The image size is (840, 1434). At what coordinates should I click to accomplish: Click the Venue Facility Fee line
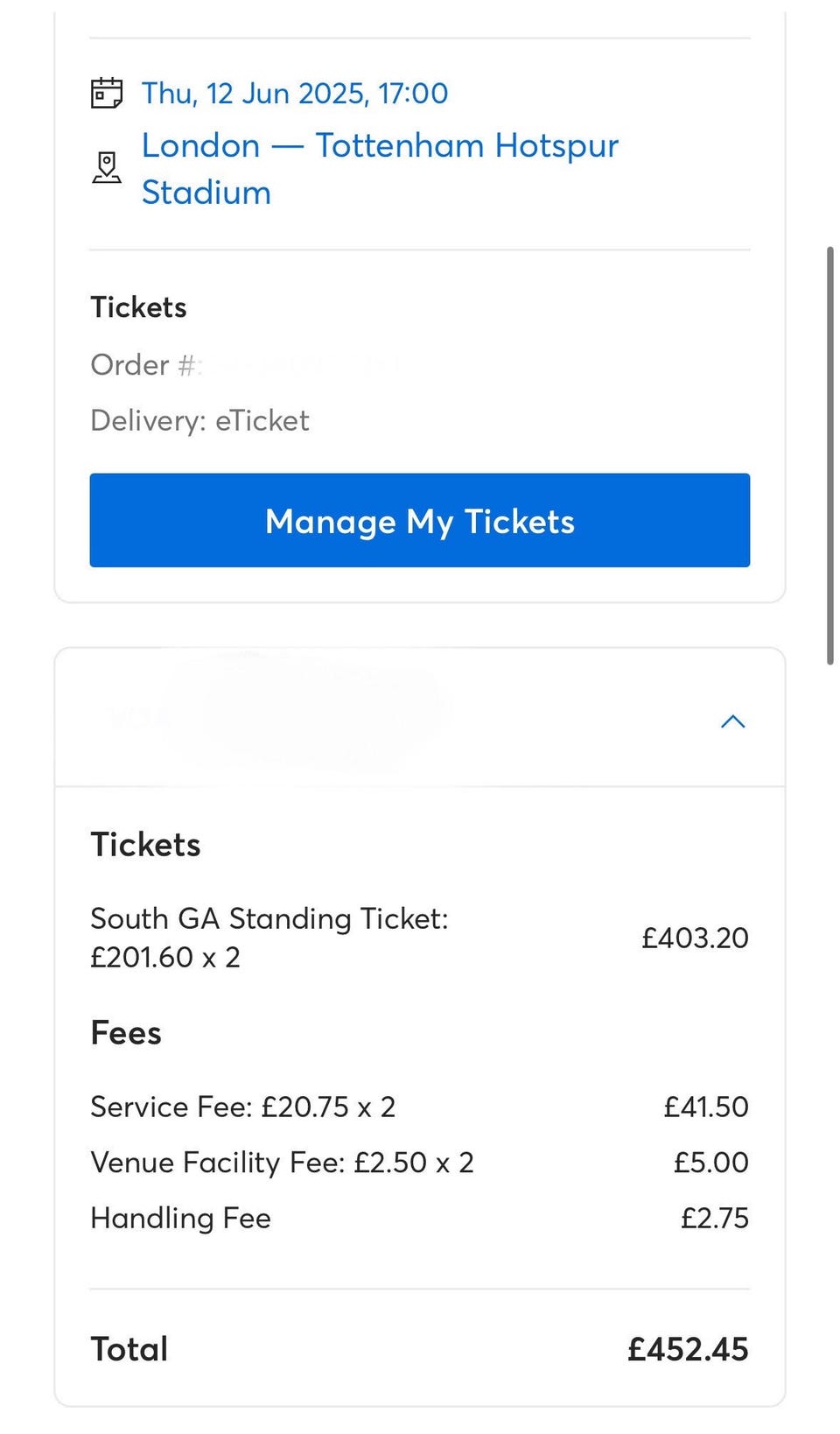282,1163
